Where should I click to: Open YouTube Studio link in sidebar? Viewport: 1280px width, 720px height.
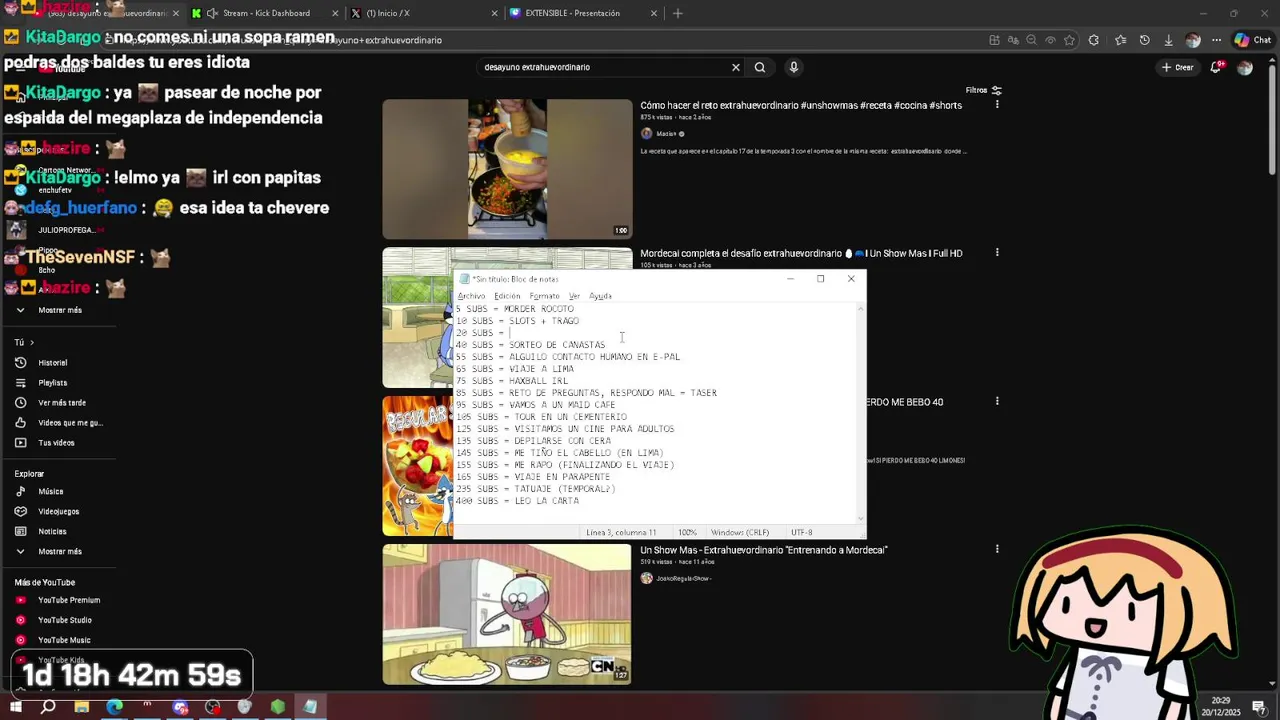tap(64, 620)
